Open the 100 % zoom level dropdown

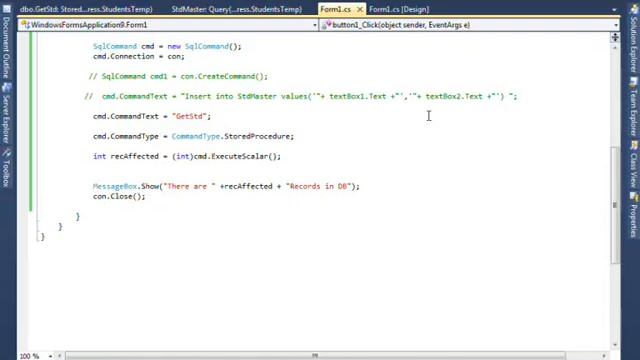click(50, 356)
